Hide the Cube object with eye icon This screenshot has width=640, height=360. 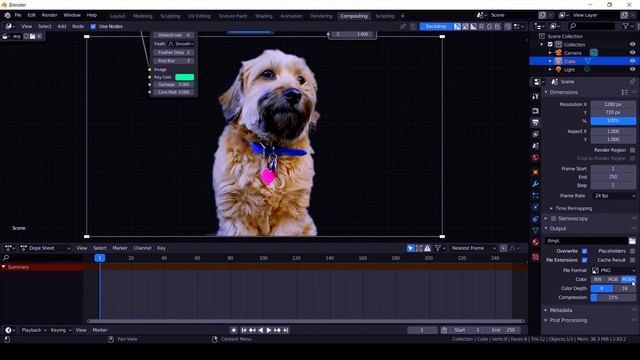pyautogui.click(x=632, y=61)
